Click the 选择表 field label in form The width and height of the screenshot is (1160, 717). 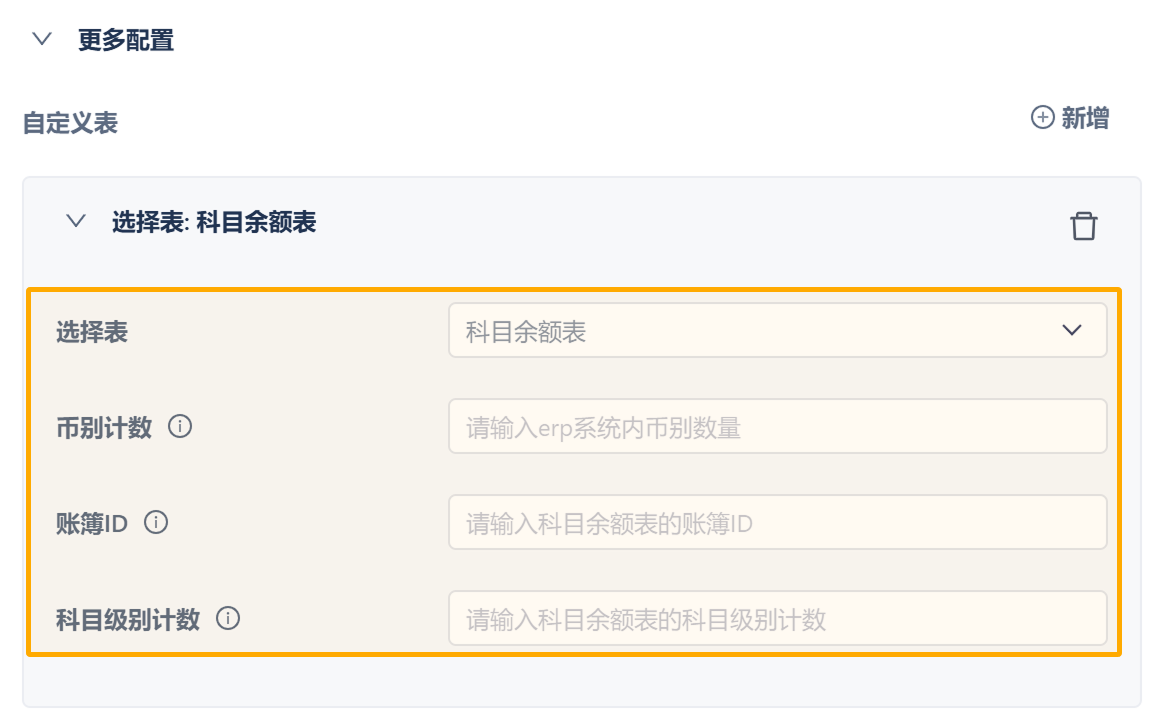(x=92, y=332)
